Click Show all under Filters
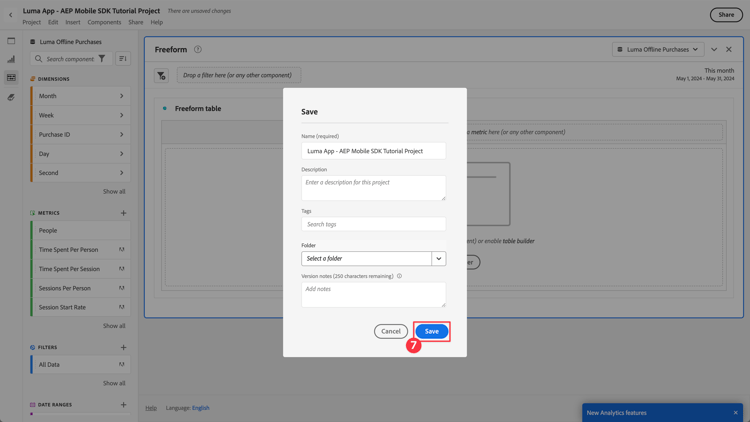 [114, 383]
